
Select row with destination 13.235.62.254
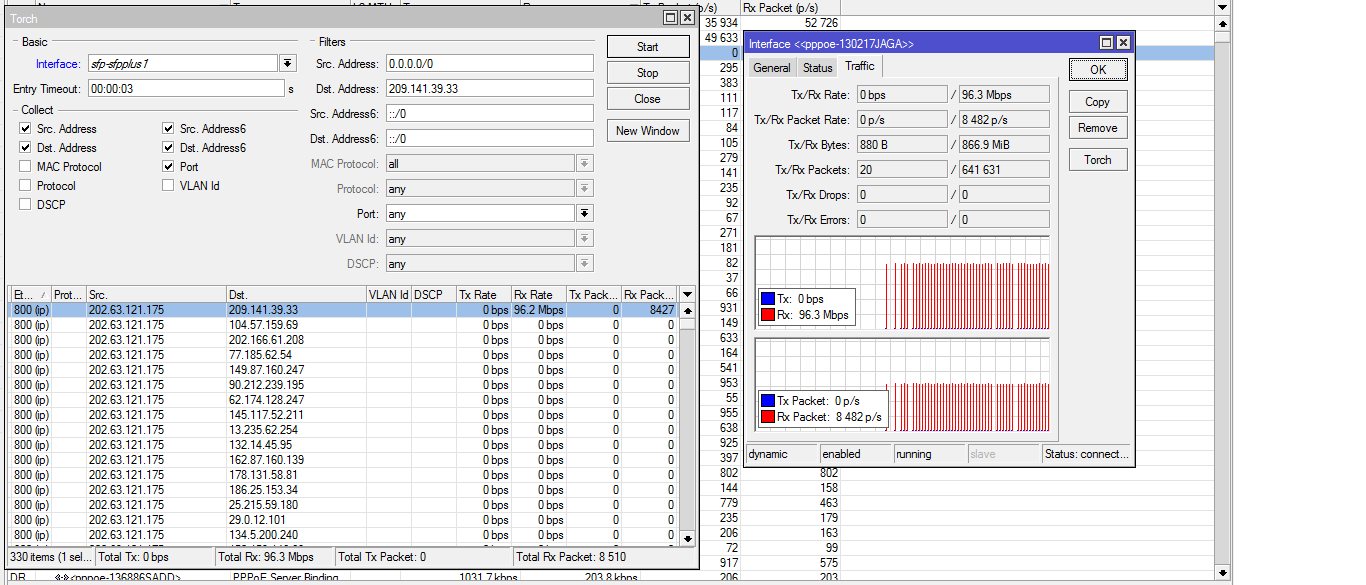[344, 430]
